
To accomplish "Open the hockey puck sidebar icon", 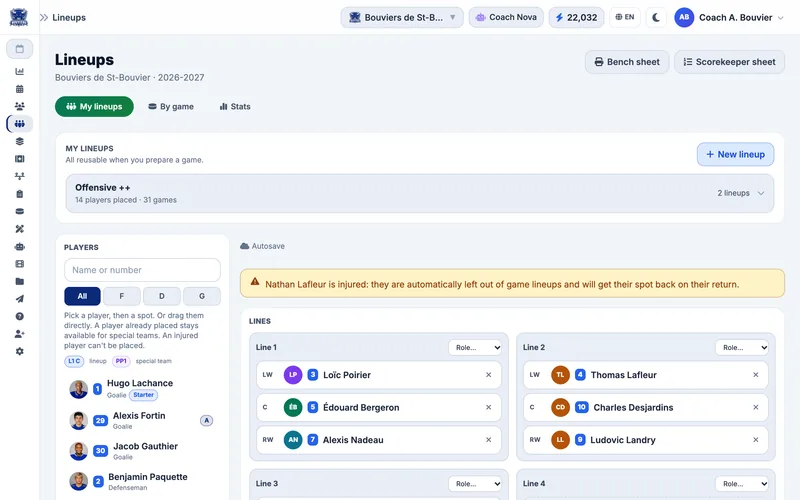I will tap(19, 211).
